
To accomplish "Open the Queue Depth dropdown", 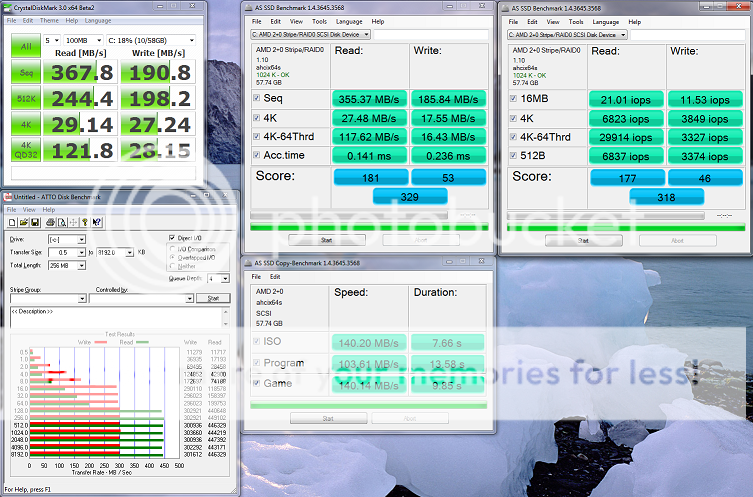I will [x=224, y=278].
